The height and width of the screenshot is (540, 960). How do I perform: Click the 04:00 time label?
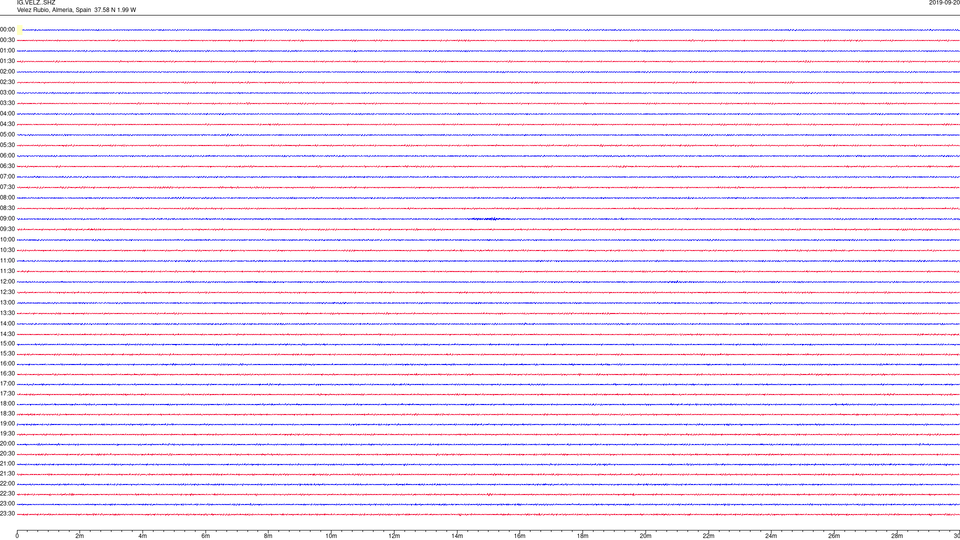[x=7, y=114]
